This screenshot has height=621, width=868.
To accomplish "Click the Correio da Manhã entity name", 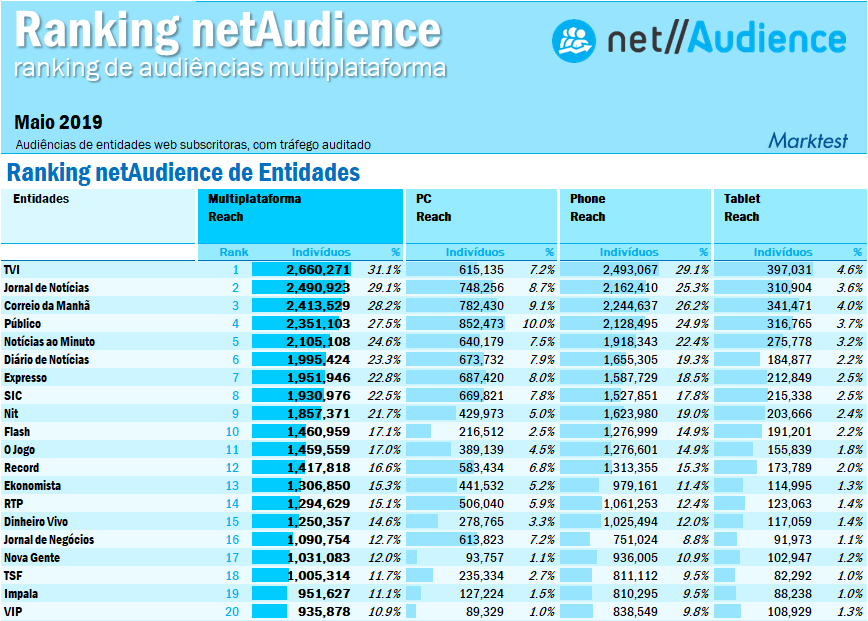I will click(47, 306).
